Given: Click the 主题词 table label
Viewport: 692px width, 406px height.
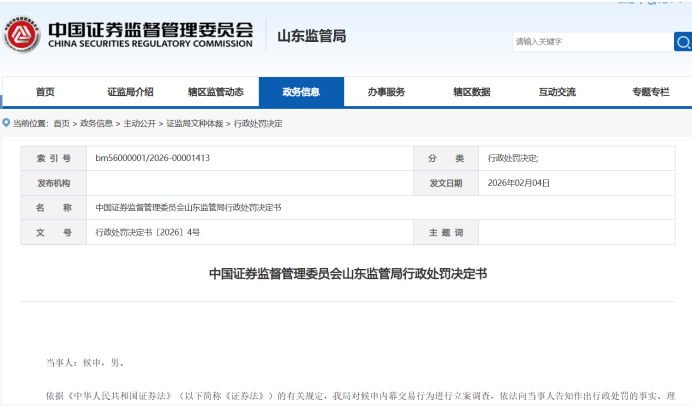Looking at the screenshot, I should point(446,233).
